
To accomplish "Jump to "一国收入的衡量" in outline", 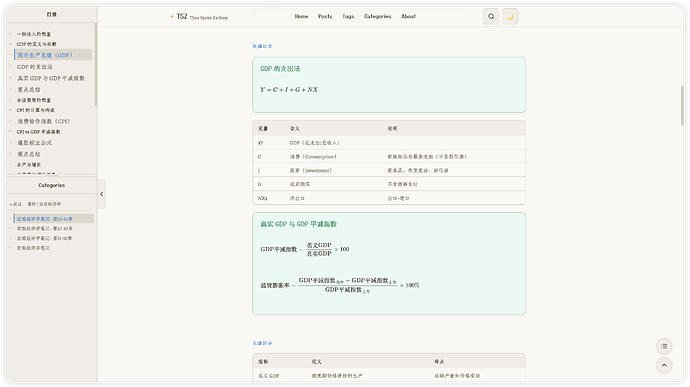I will (34, 34).
